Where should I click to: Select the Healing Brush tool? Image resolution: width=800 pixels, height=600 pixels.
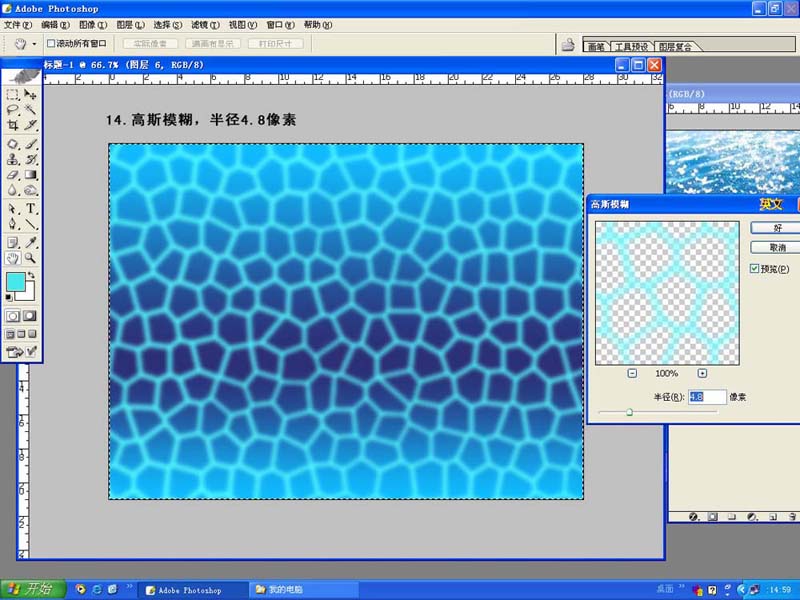tap(13, 144)
